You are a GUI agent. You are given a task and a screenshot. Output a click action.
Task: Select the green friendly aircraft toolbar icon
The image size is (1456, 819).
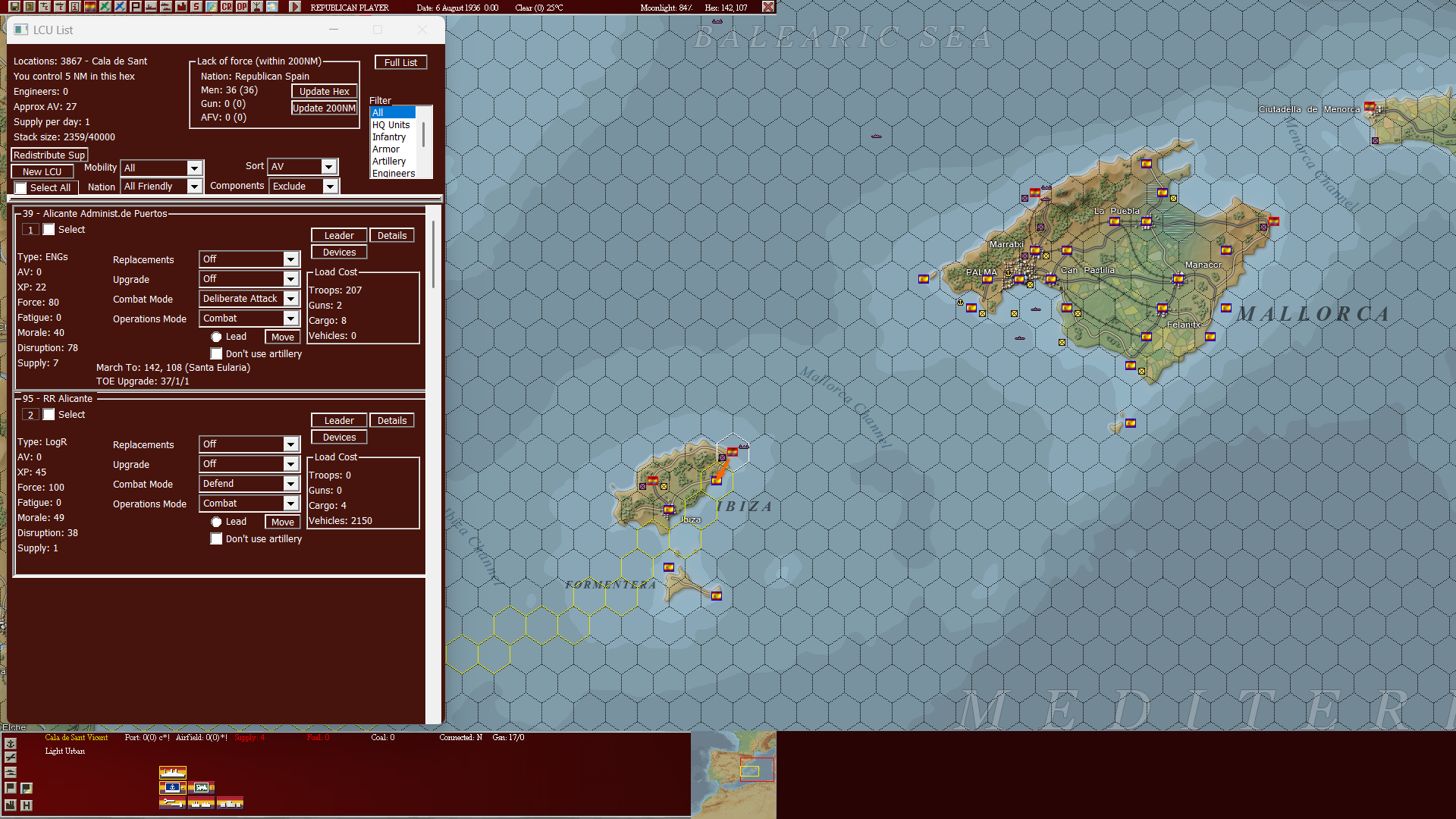pos(105,8)
